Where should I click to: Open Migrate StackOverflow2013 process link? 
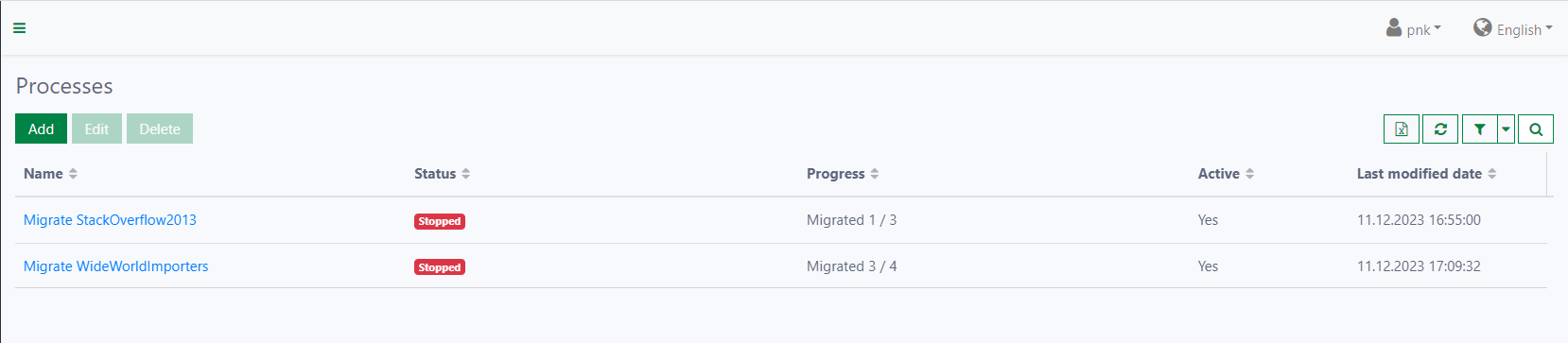(x=110, y=220)
